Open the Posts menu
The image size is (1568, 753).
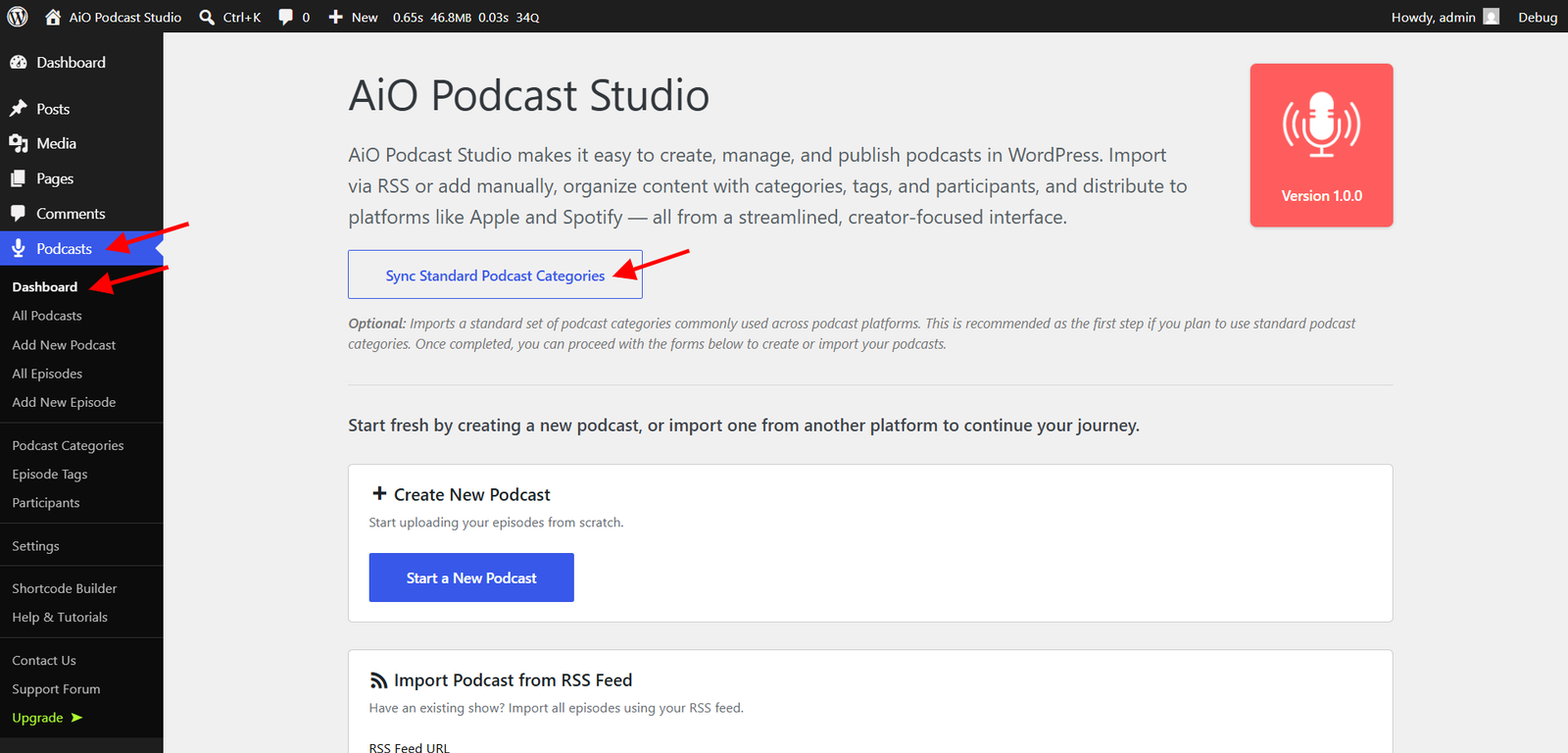click(x=81, y=109)
